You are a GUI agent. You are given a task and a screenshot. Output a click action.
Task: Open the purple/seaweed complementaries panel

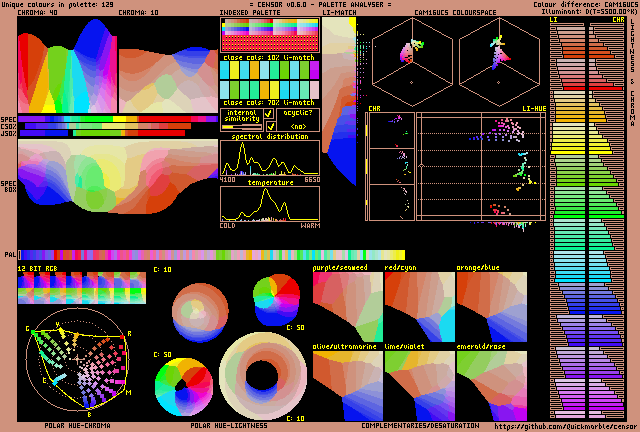[x=347, y=305]
